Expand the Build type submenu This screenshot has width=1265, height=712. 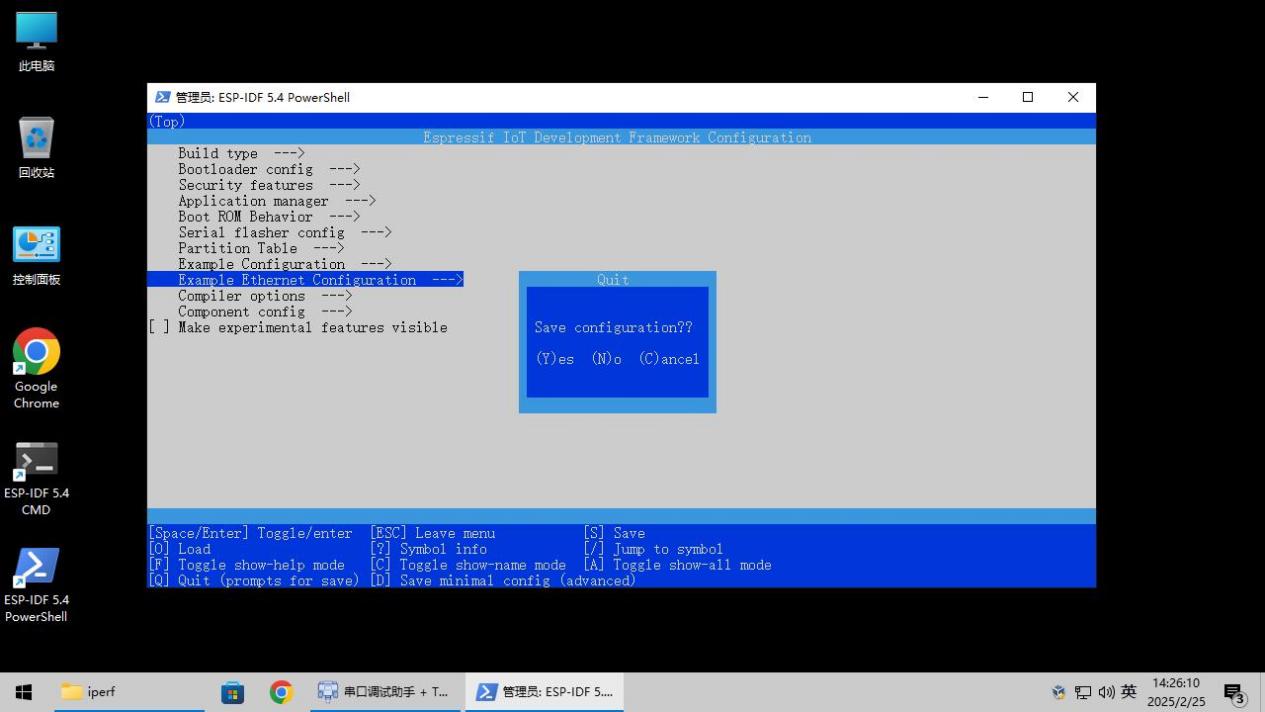pyautogui.click(x=240, y=154)
